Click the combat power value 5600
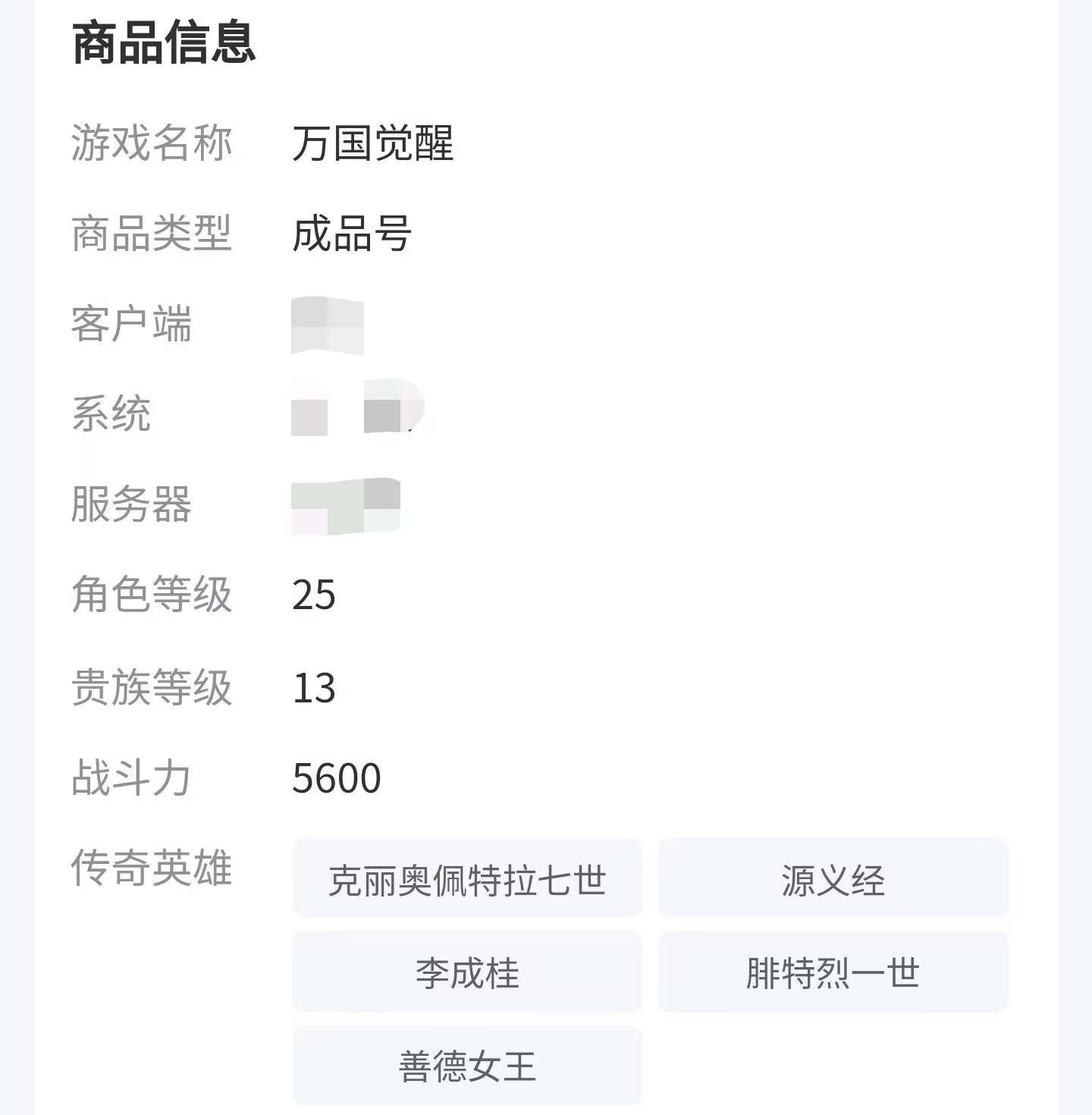Screen dimensions: 1092x1115 pos(337,778)
